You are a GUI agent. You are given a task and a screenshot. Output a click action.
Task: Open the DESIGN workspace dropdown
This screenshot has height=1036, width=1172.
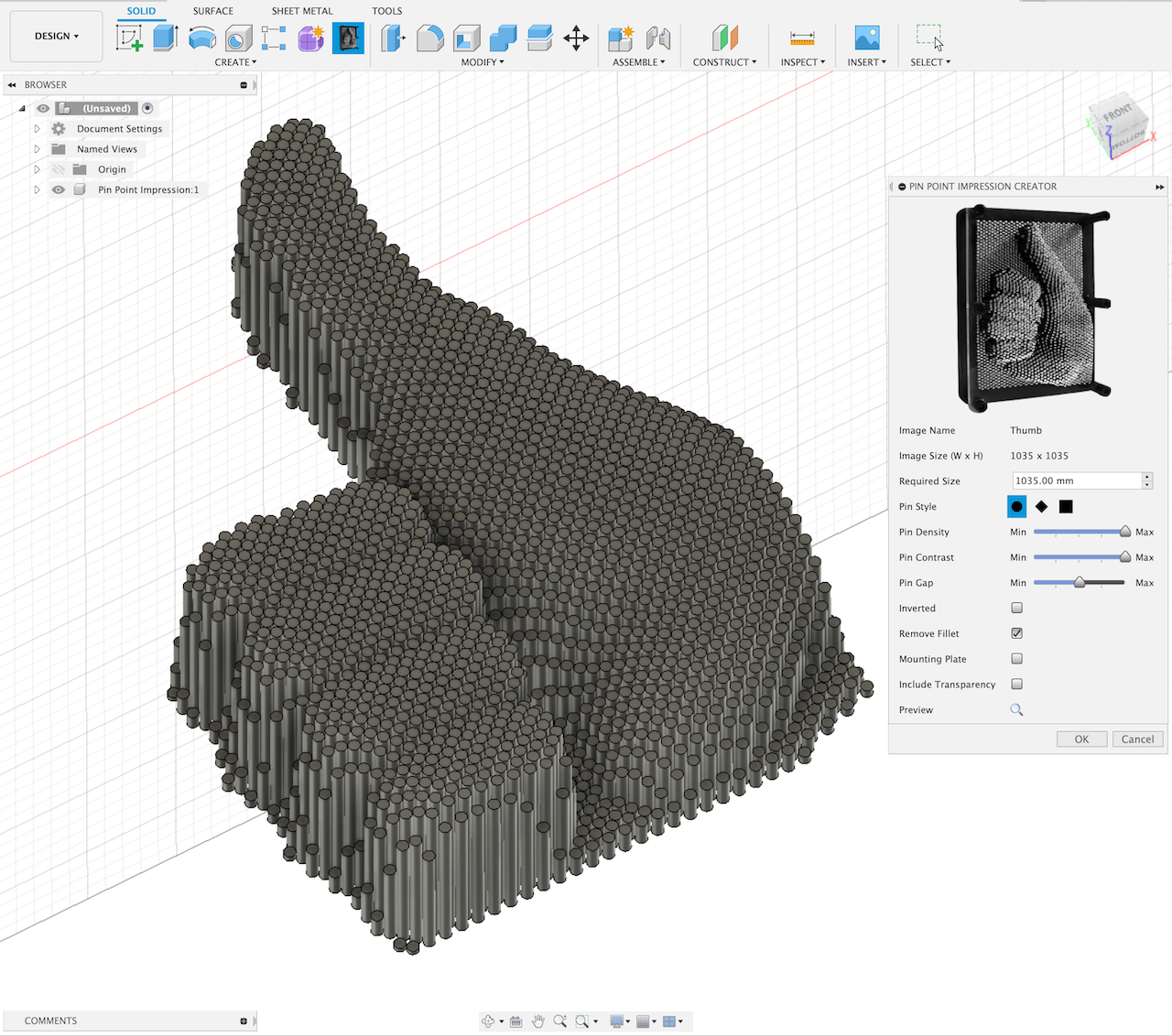coord(56,37)
